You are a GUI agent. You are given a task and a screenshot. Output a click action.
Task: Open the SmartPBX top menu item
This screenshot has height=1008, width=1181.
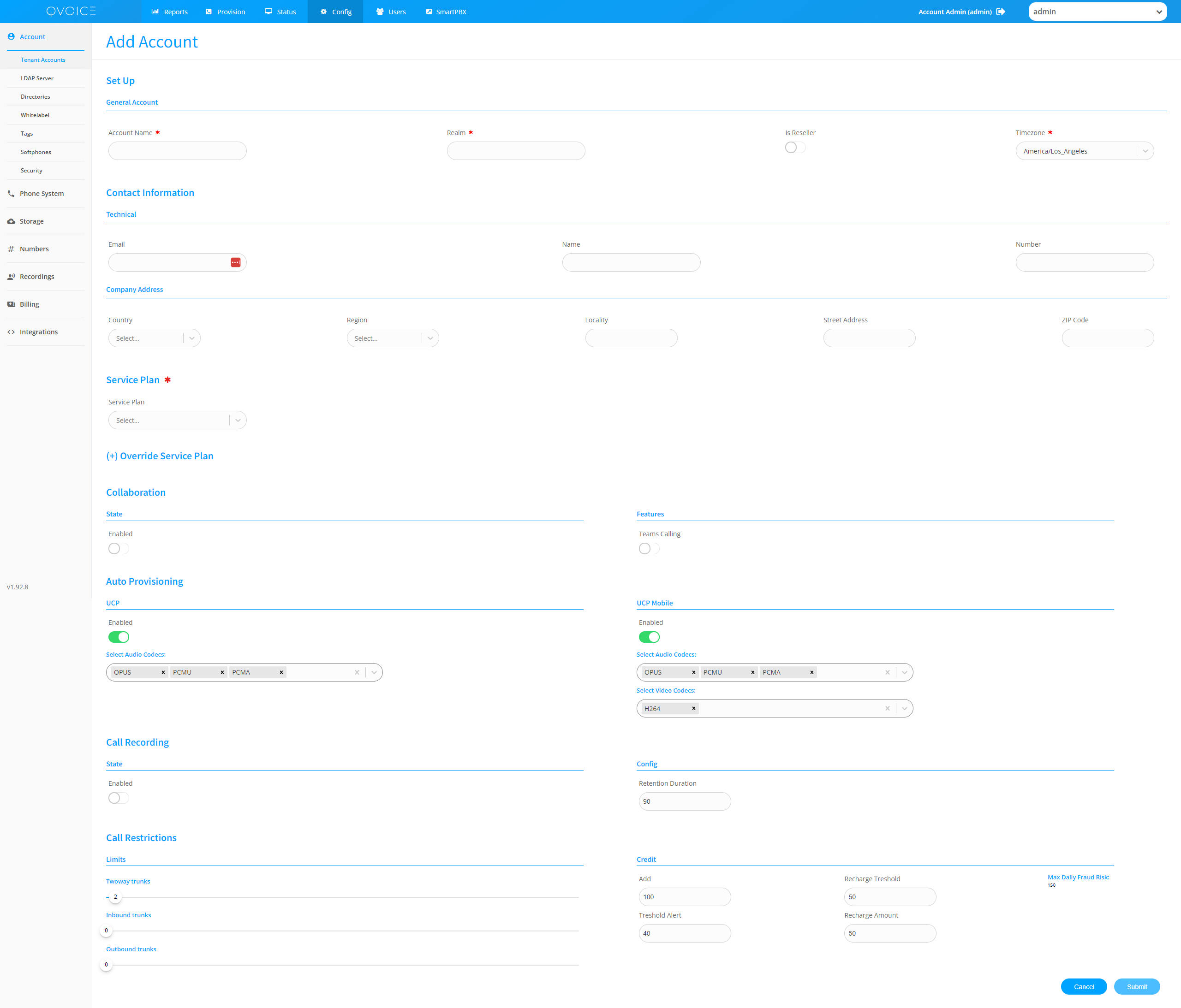tap(446, 12)
